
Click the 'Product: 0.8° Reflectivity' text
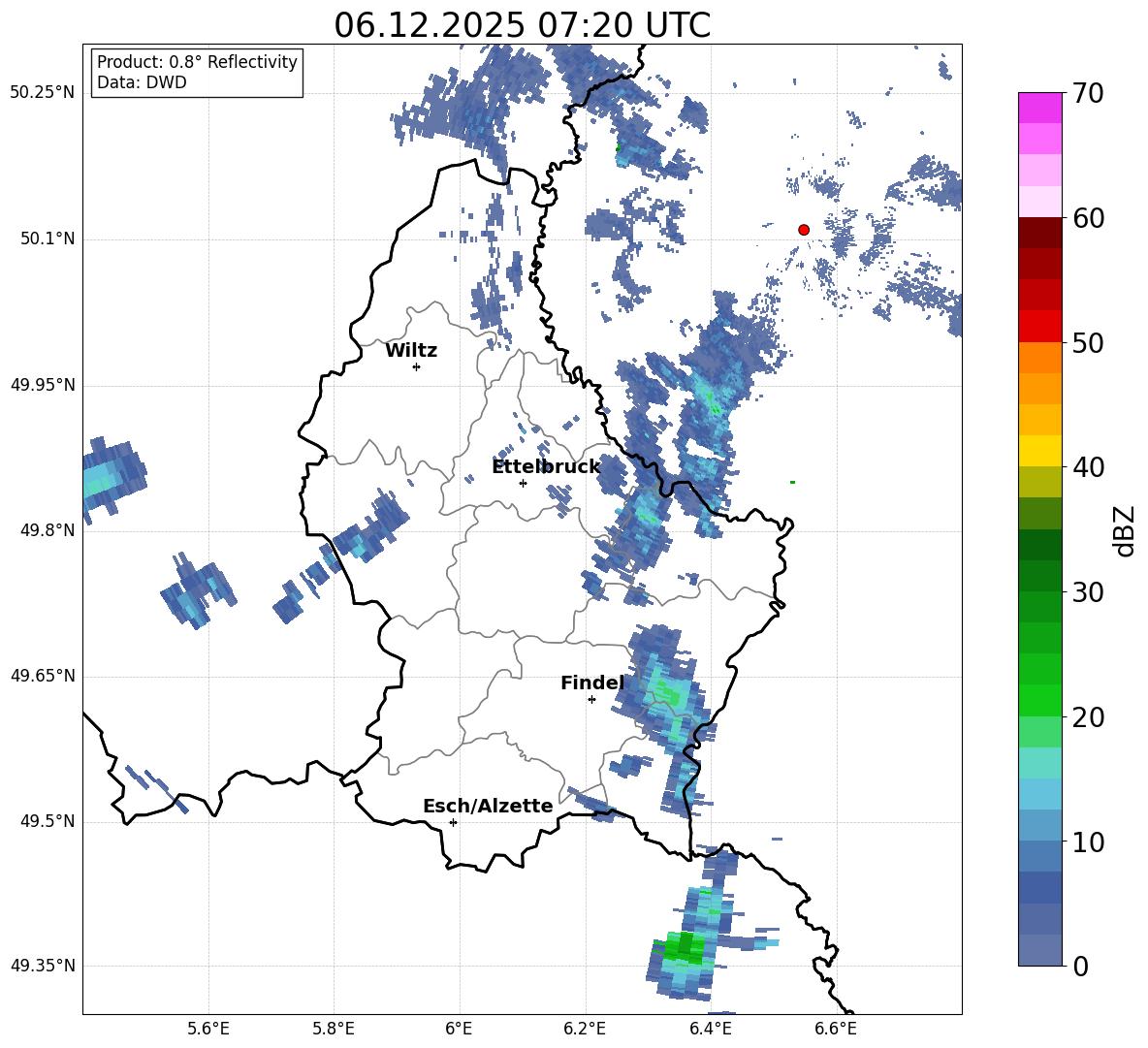click(x=197, y=62)
